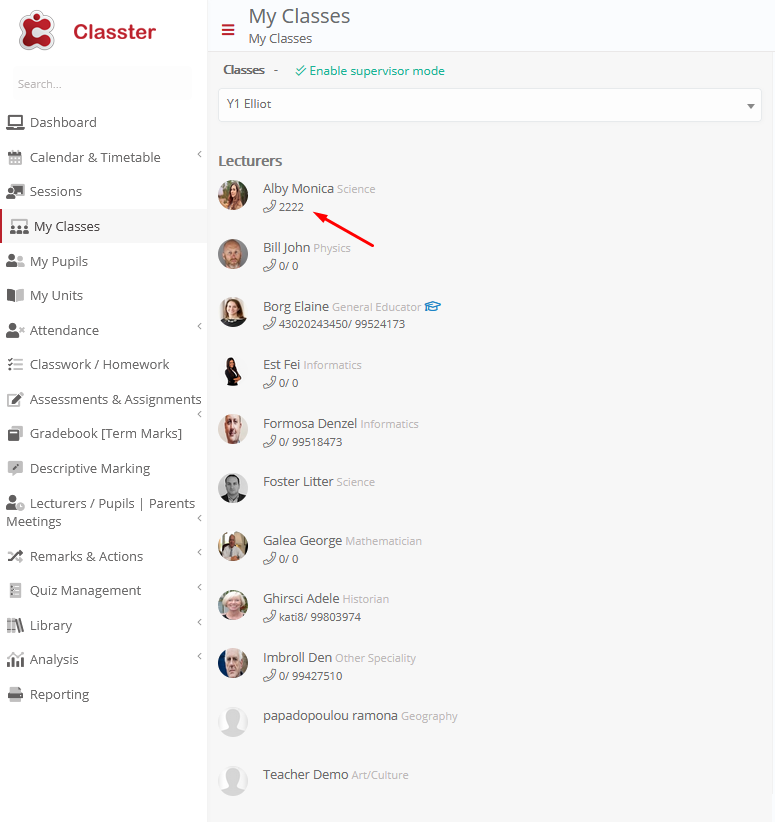
Task: Click the 'Mathematician' speciality label
Action: tap(383, 541)
